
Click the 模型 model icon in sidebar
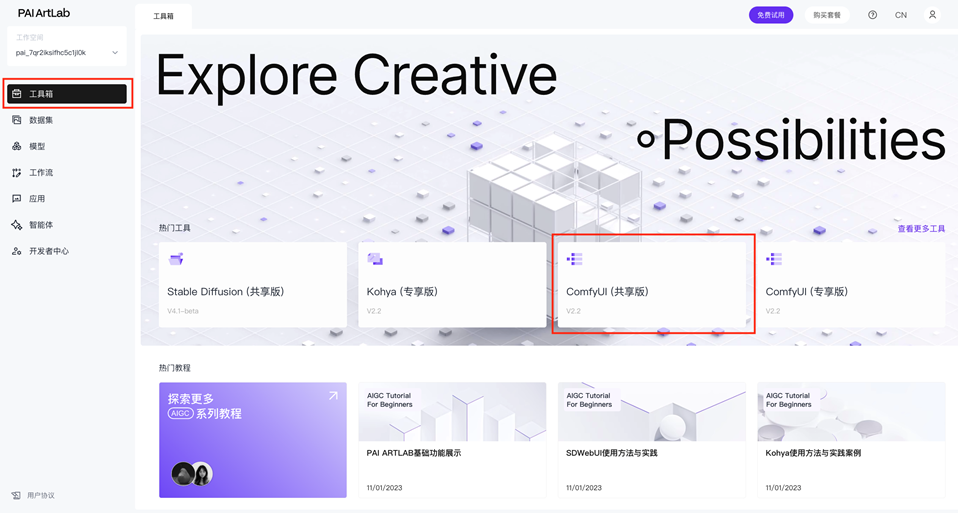pos(16,146)
